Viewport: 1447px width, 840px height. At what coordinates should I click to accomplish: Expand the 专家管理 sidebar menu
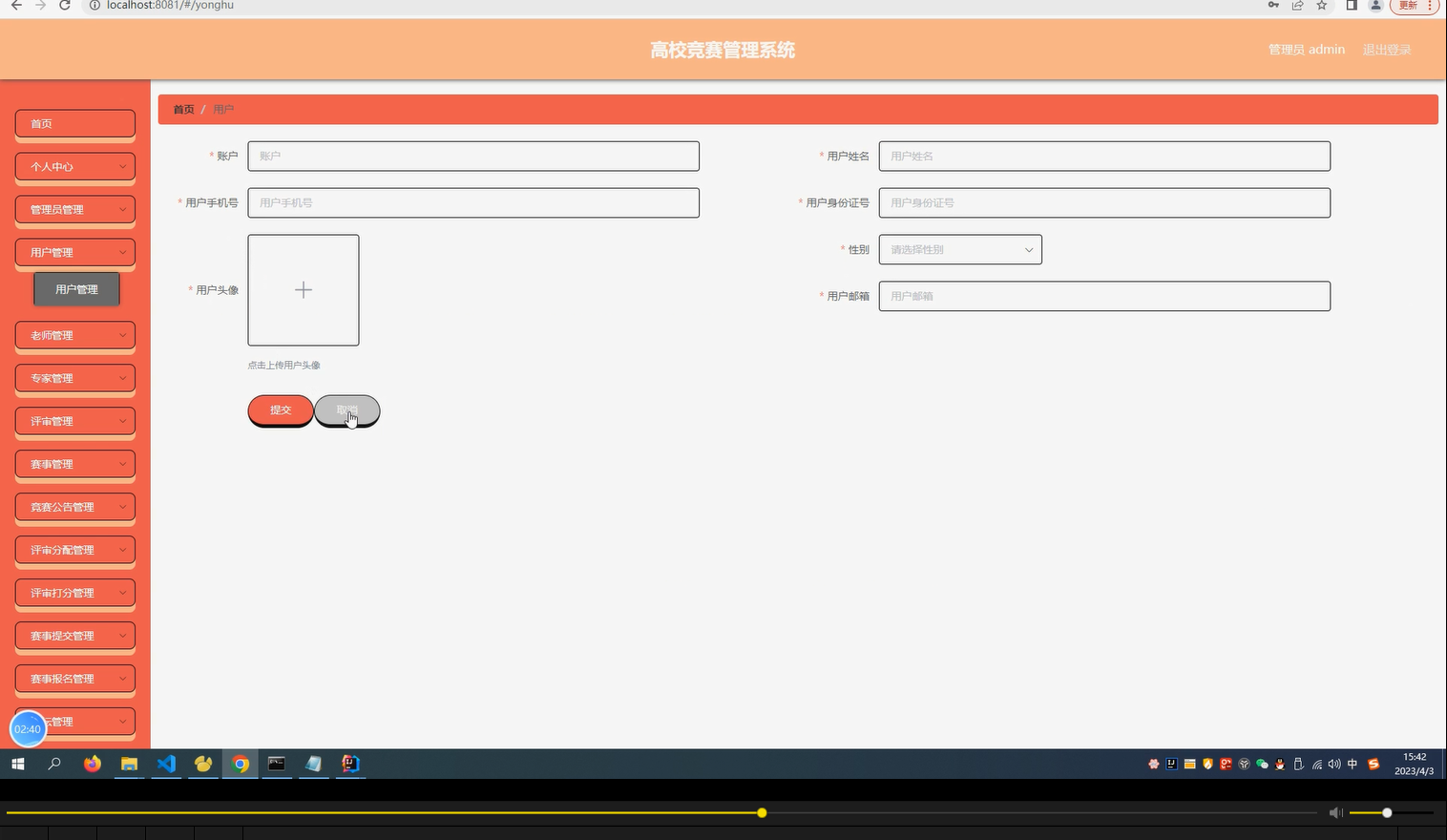tap(75, 379)
